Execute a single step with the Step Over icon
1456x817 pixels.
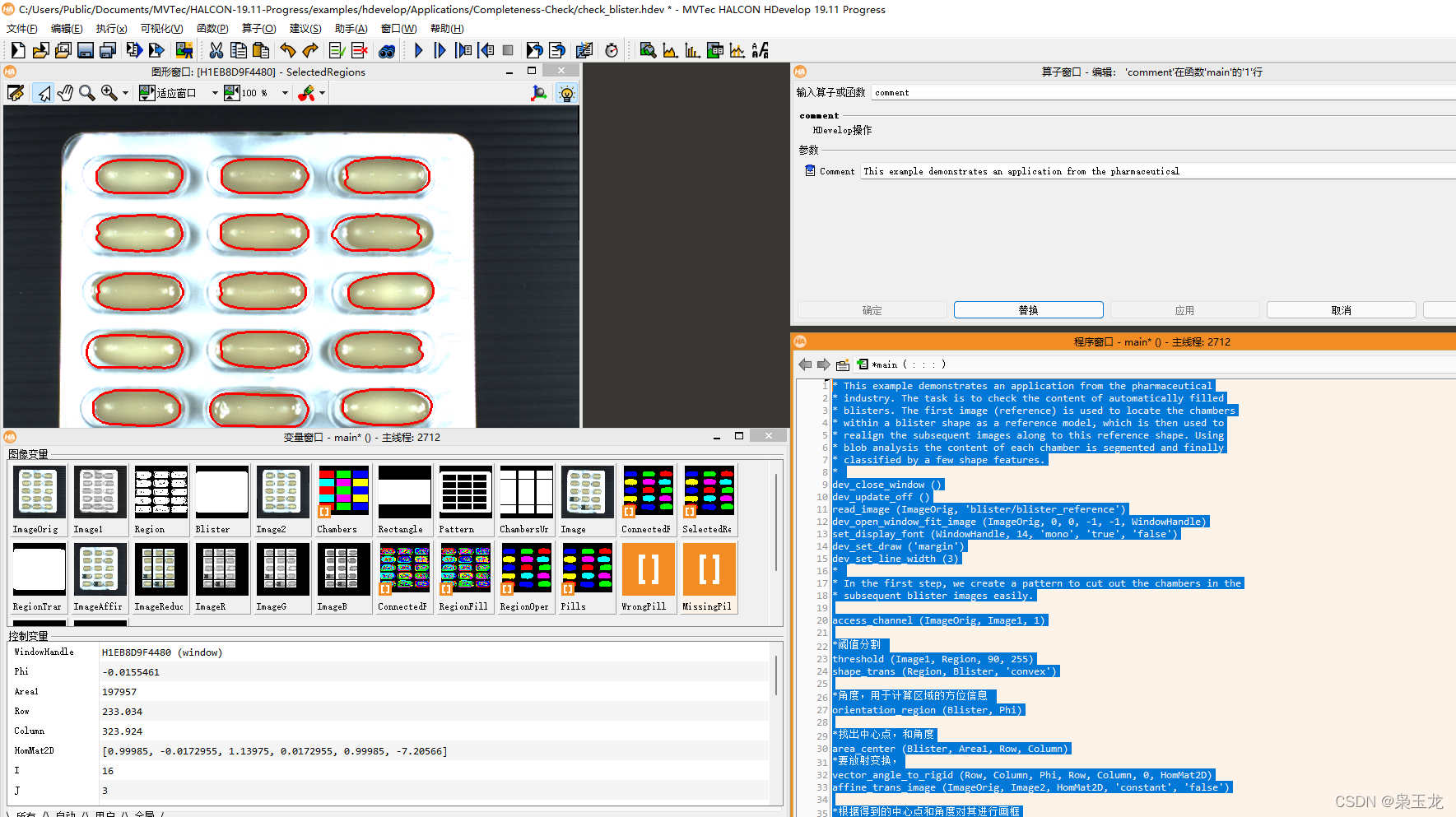(441, 50)
